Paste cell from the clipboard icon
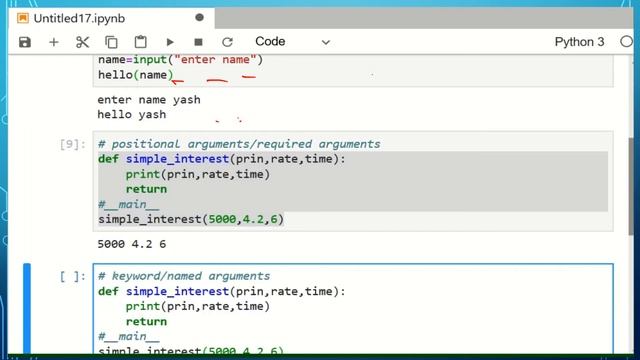640x360 pixels. coord(140,42)
